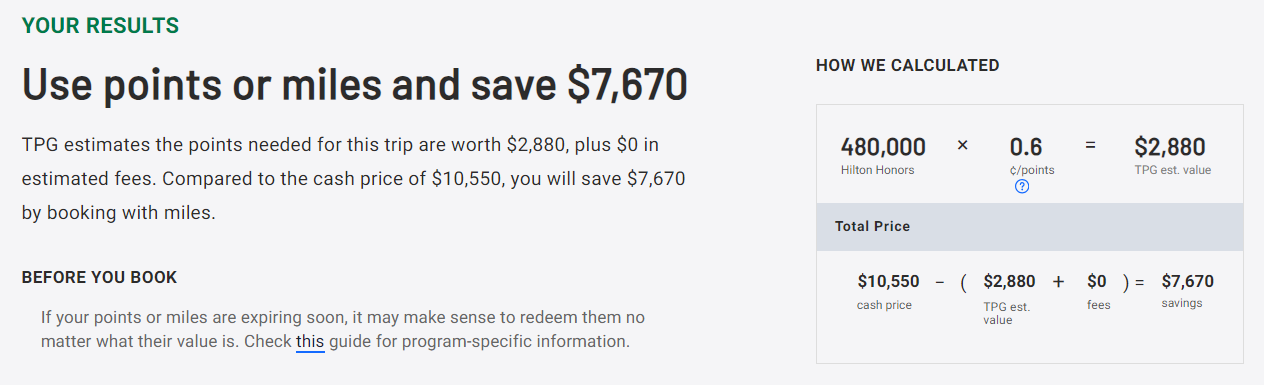The width and height of the screenshot is (1264, 385).
Task: Click the question mark help icon under ¢/points
Action: click(1022, 187)
